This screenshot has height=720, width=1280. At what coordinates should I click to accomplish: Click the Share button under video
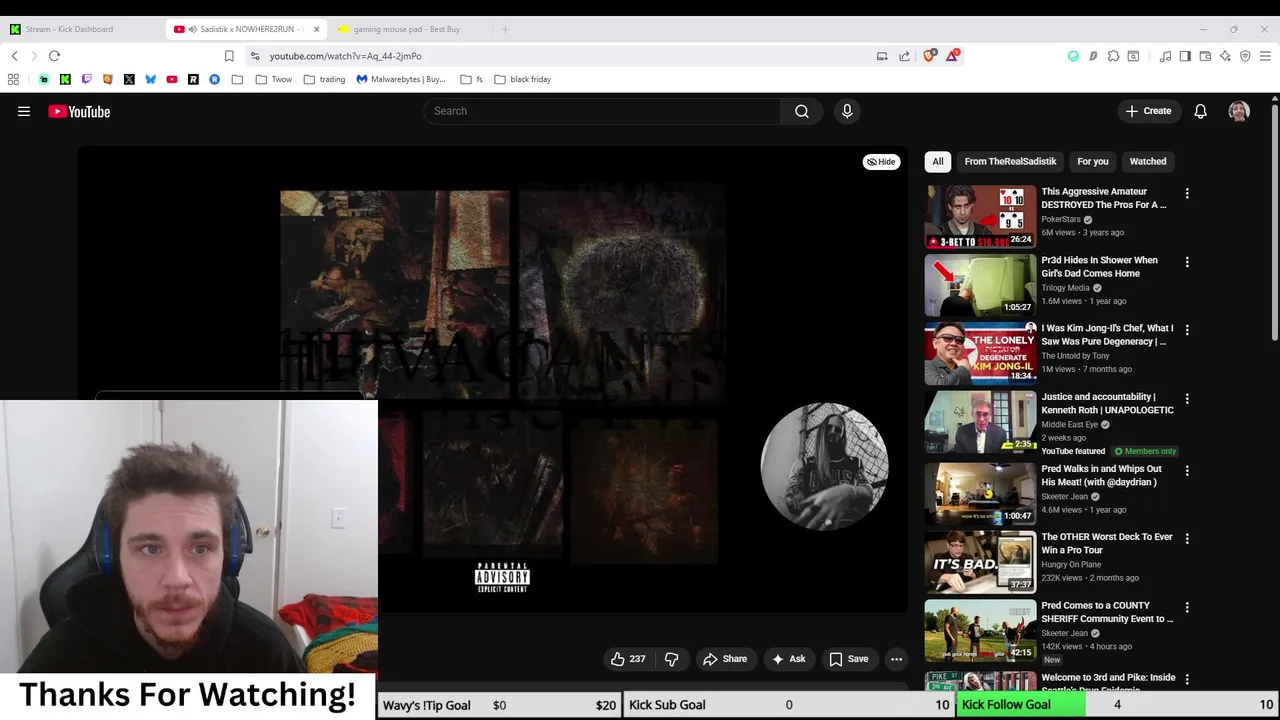tap(725, 659)
